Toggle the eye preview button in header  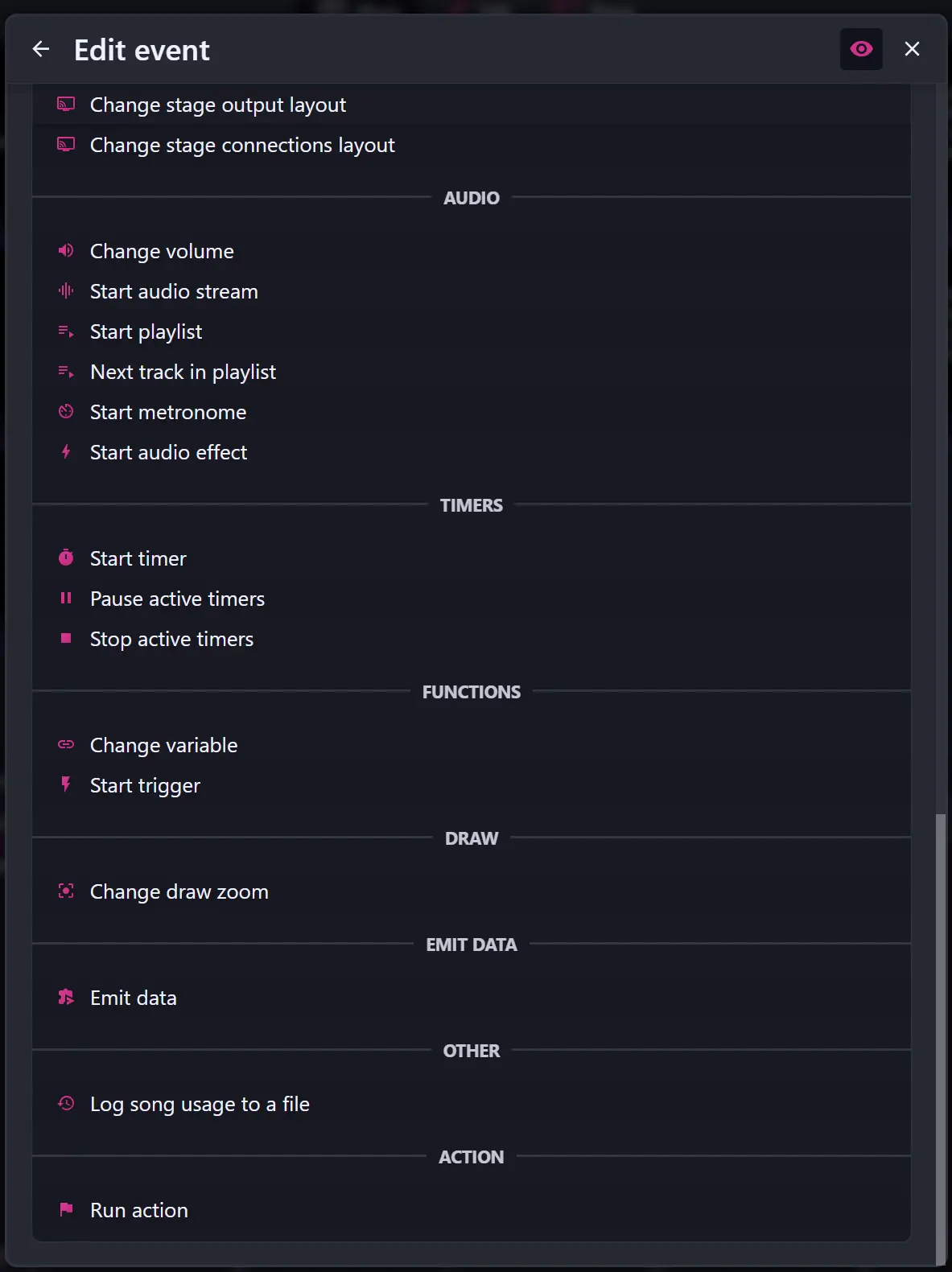pos(861,49)
